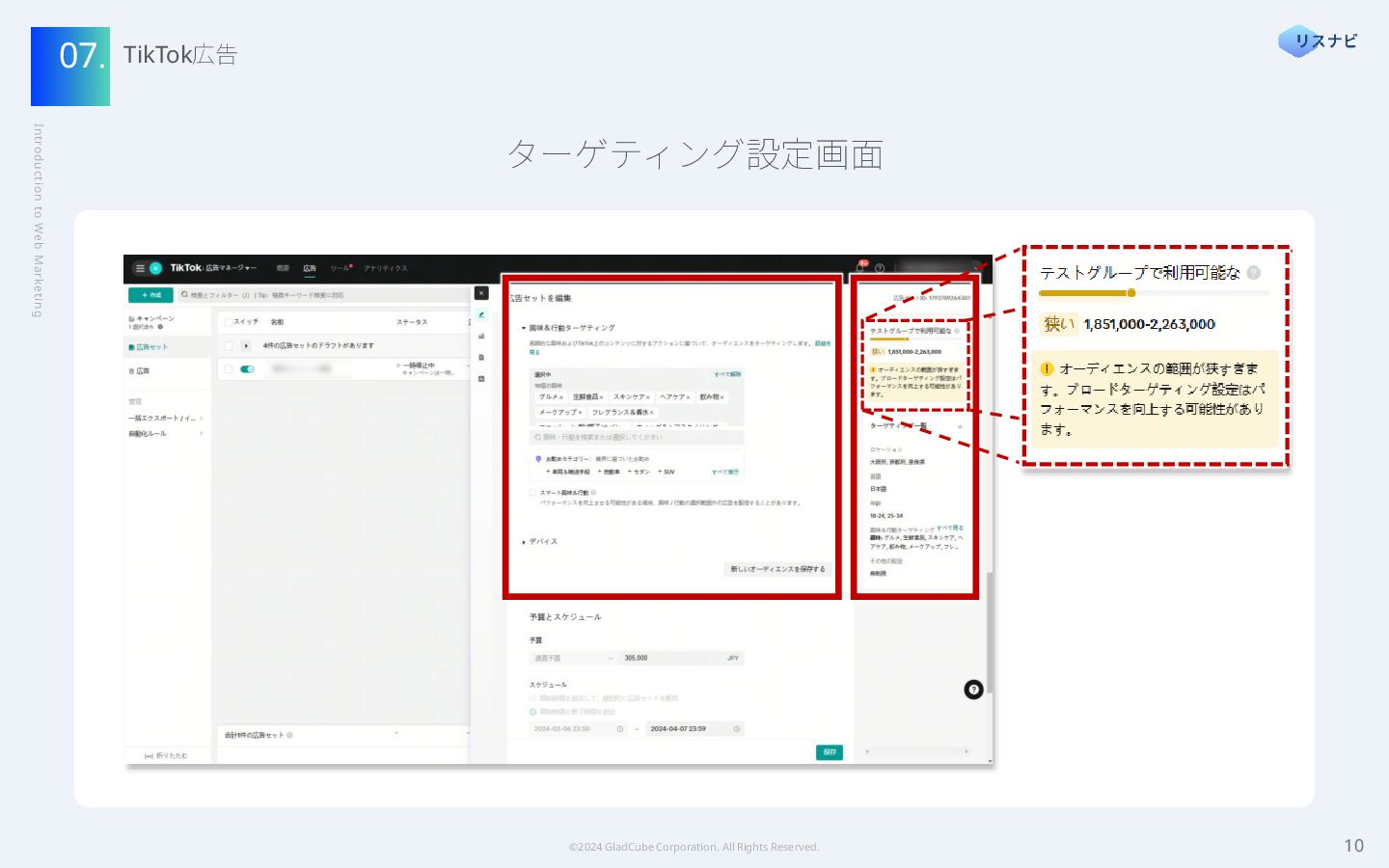Viewport: 1389px width, 868px height.
Task: Click 新しいオーディエンスを保存する button
Action: click(x=777, y=569)
